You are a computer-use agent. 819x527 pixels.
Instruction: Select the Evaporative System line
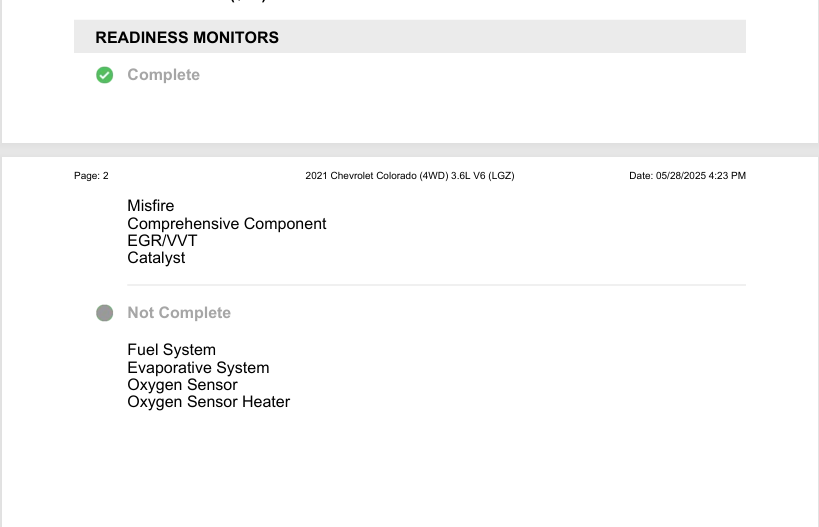point(198,368)
